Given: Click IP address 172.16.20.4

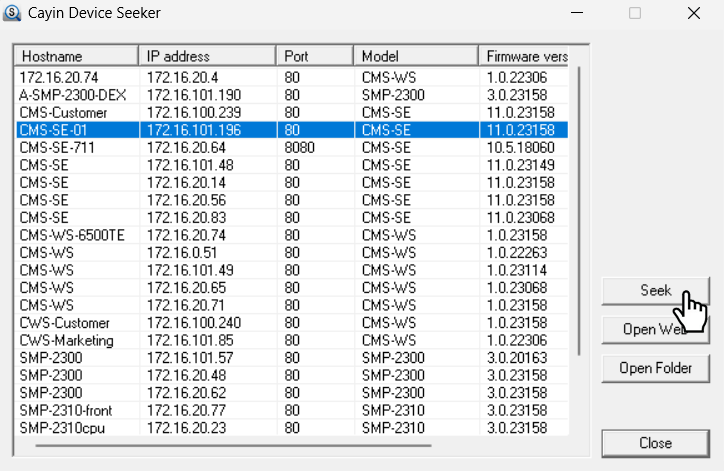Looking at the screenshot, I should 182,78.
